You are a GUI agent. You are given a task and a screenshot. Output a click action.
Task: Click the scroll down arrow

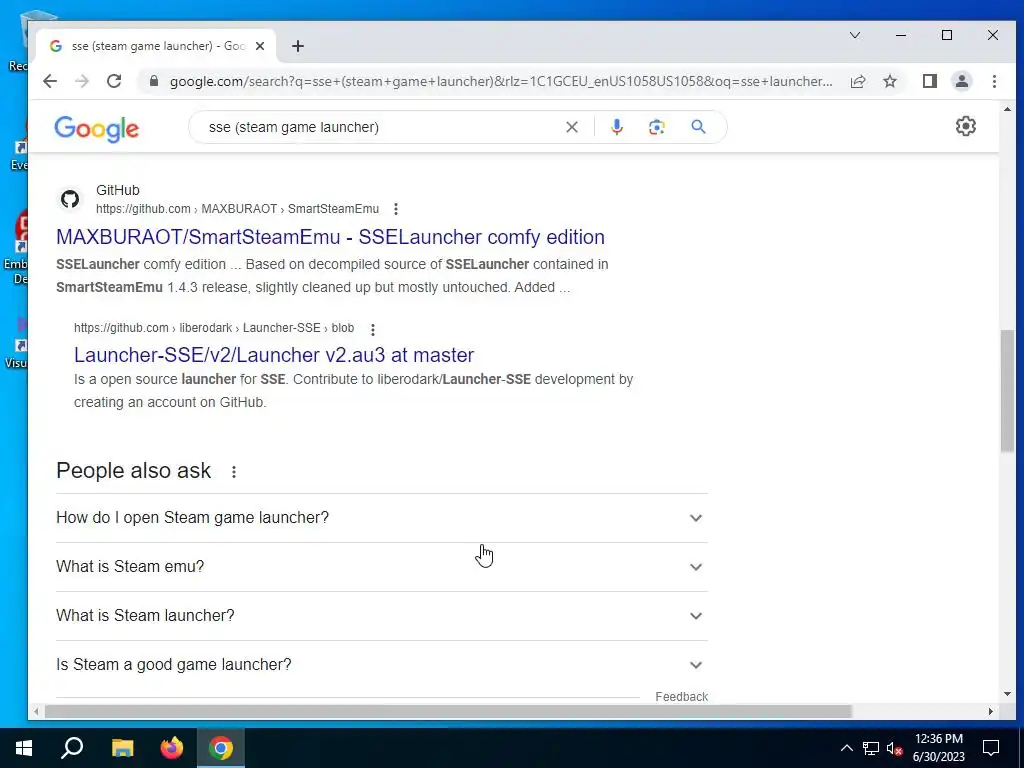[1007, 694]
